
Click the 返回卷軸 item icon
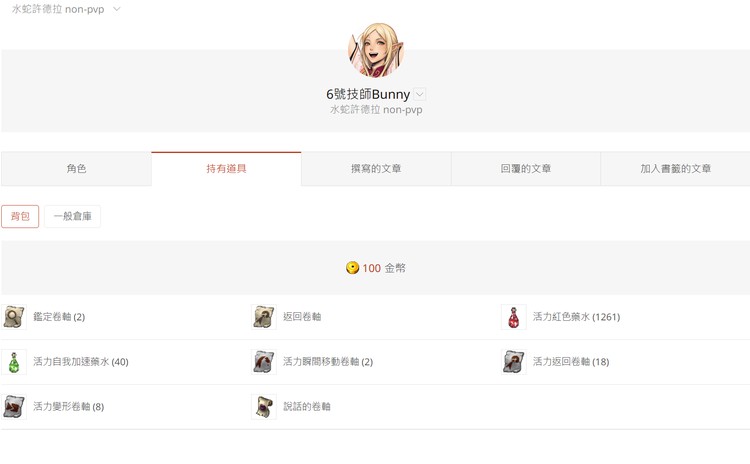click(x=264, y=317)
